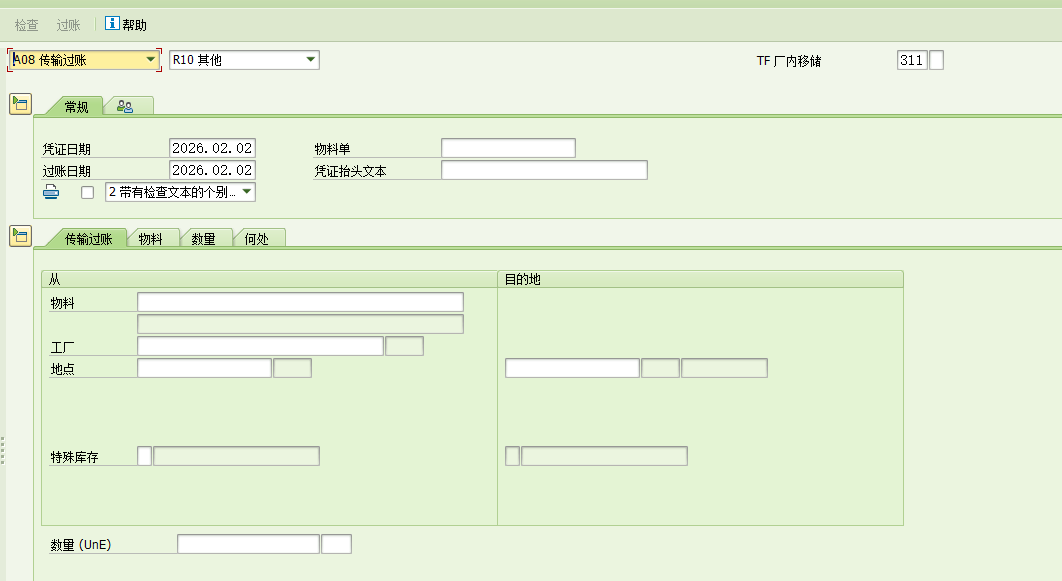Screen dimensions: 1062x581
Task: Switch to the 物料 tab
Action: [151, 239]
